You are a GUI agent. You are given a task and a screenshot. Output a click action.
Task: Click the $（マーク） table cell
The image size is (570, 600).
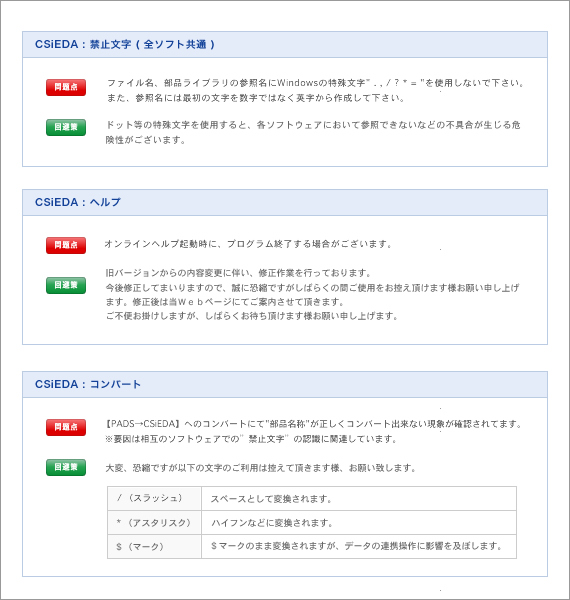pos(155,547)
